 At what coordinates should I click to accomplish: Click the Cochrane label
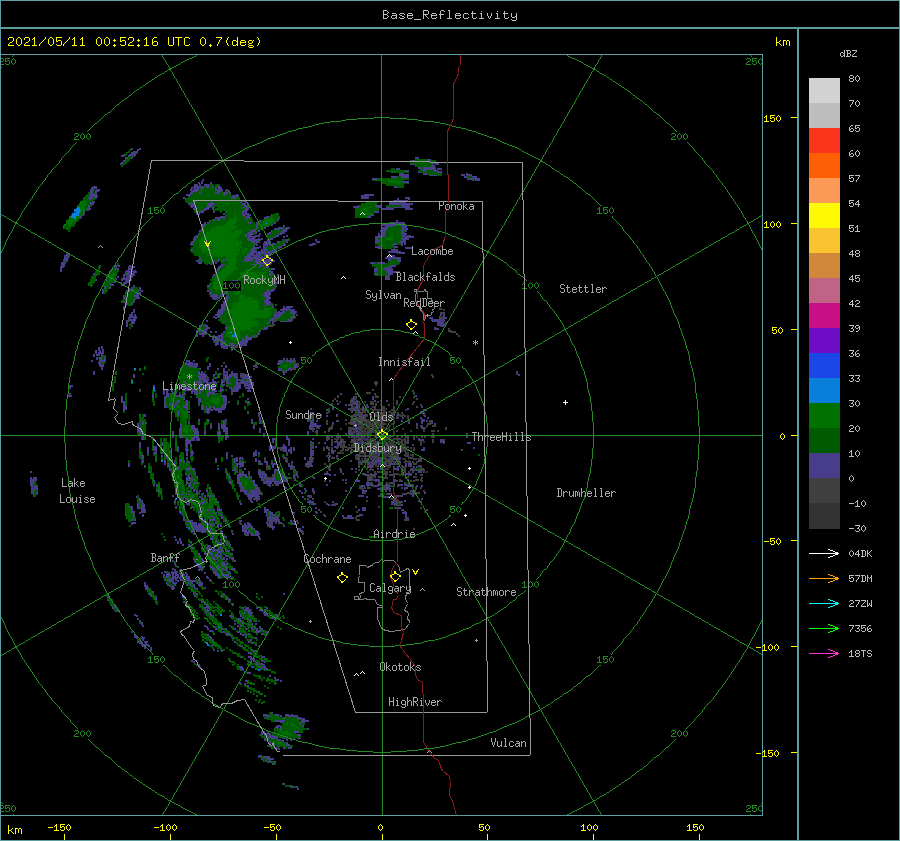(x=327, y=559)
